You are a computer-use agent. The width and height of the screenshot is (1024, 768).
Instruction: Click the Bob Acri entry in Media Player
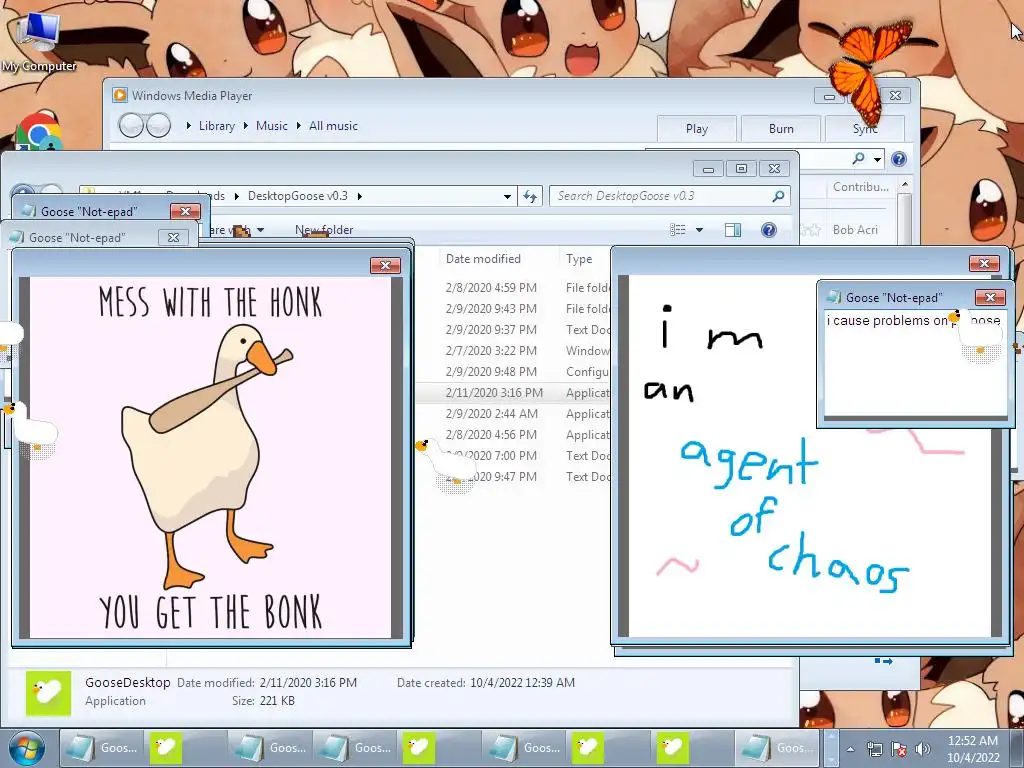855,230
